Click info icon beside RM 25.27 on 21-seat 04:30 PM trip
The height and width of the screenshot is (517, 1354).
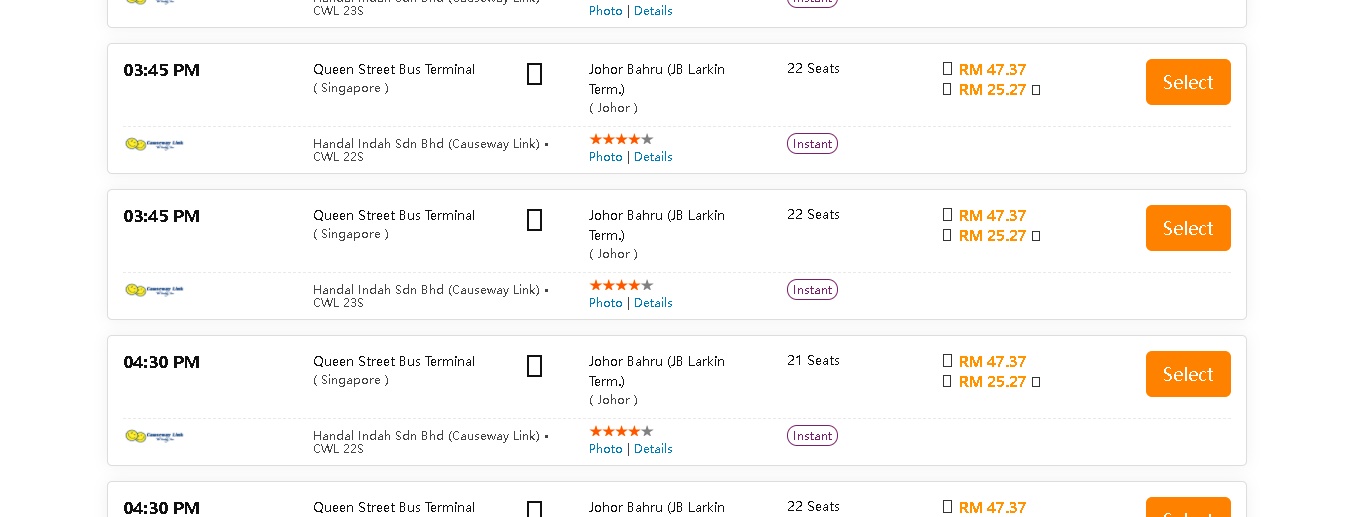click(x=1036, y=382)
